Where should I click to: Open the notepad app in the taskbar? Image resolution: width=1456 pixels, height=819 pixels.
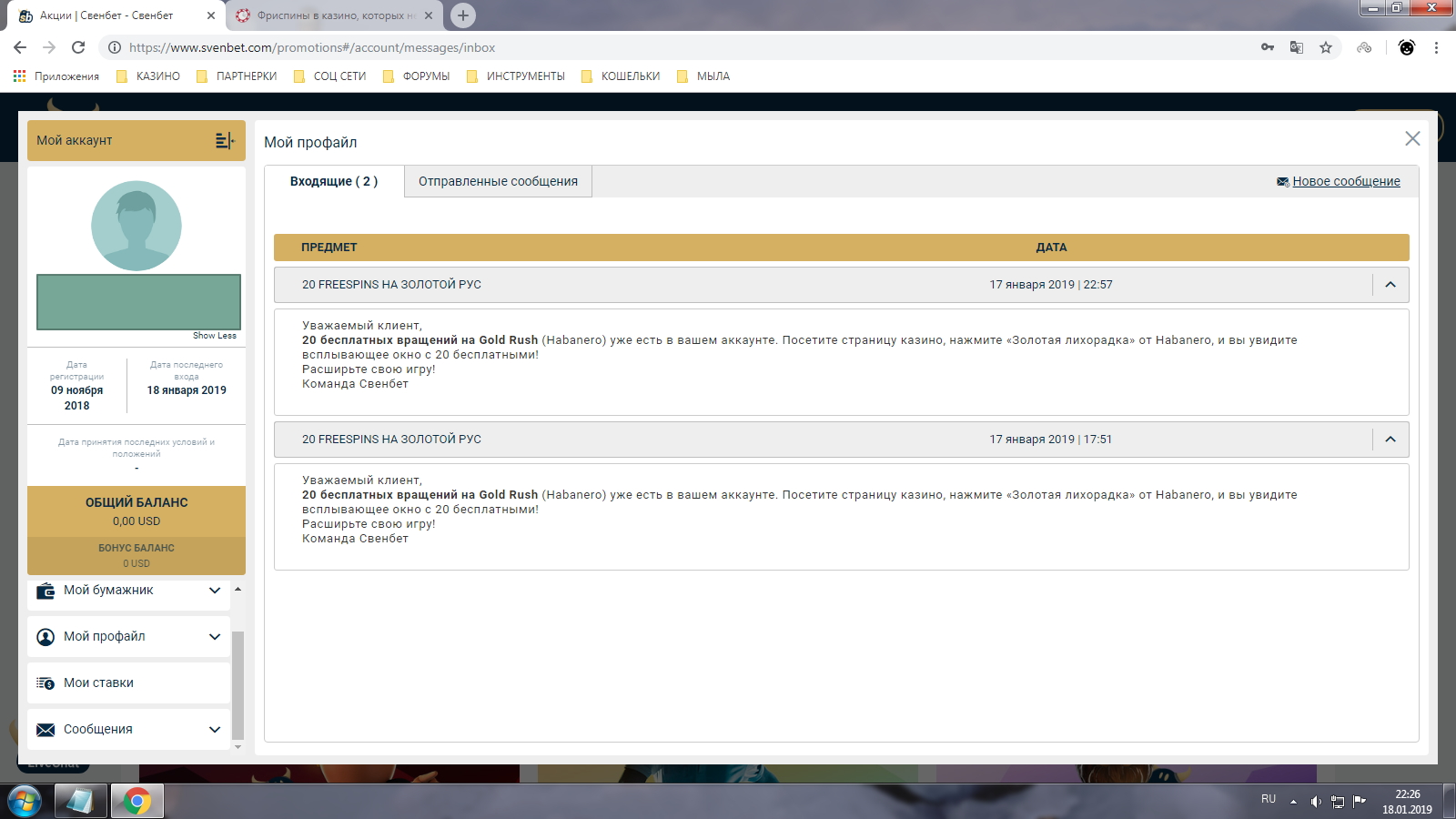(x=80, y=802)
